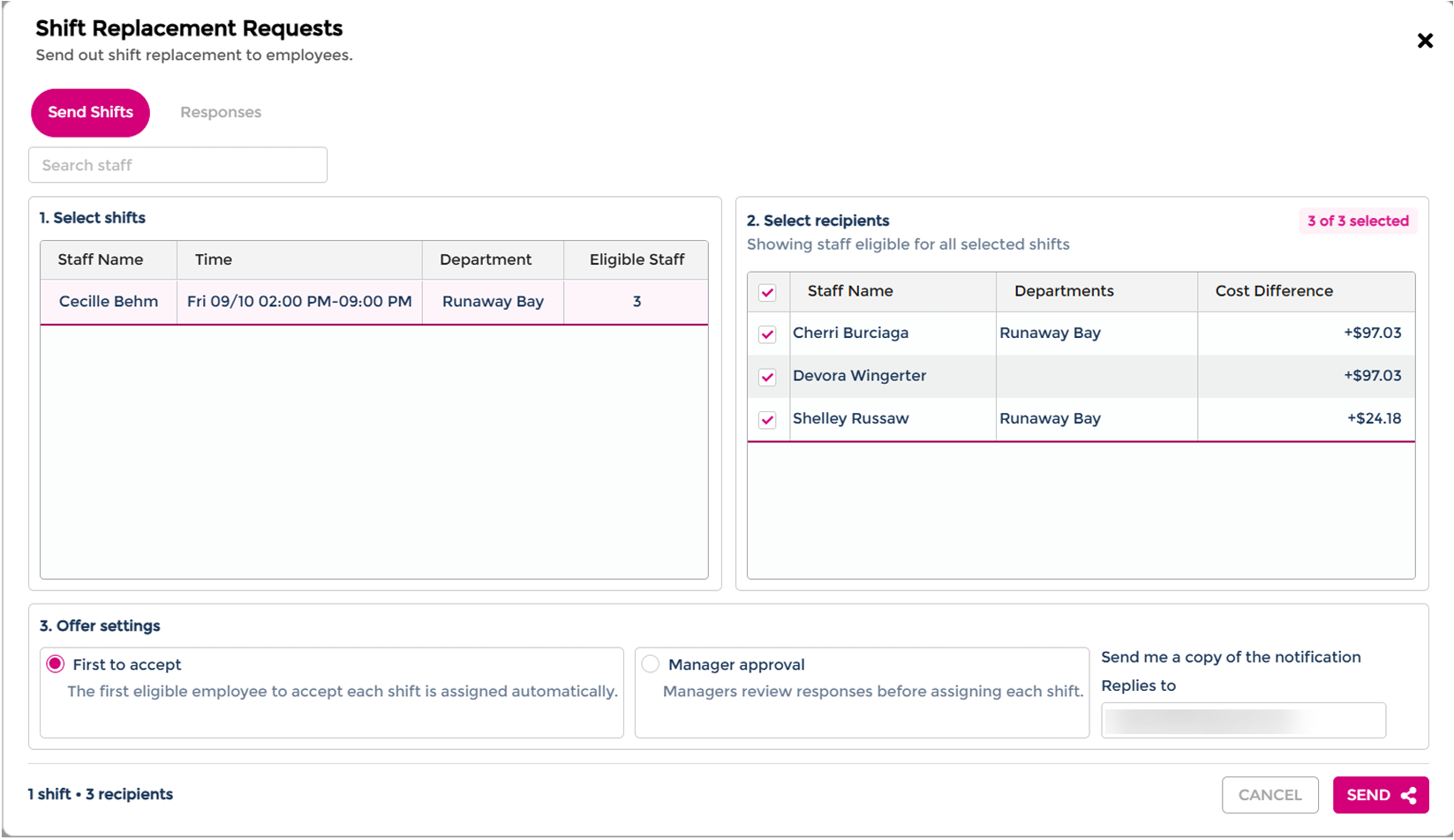The height and width of the screenshot is (840, 1454).
Task: Switch to the Responses tab
Action: [x=221, y=112]
